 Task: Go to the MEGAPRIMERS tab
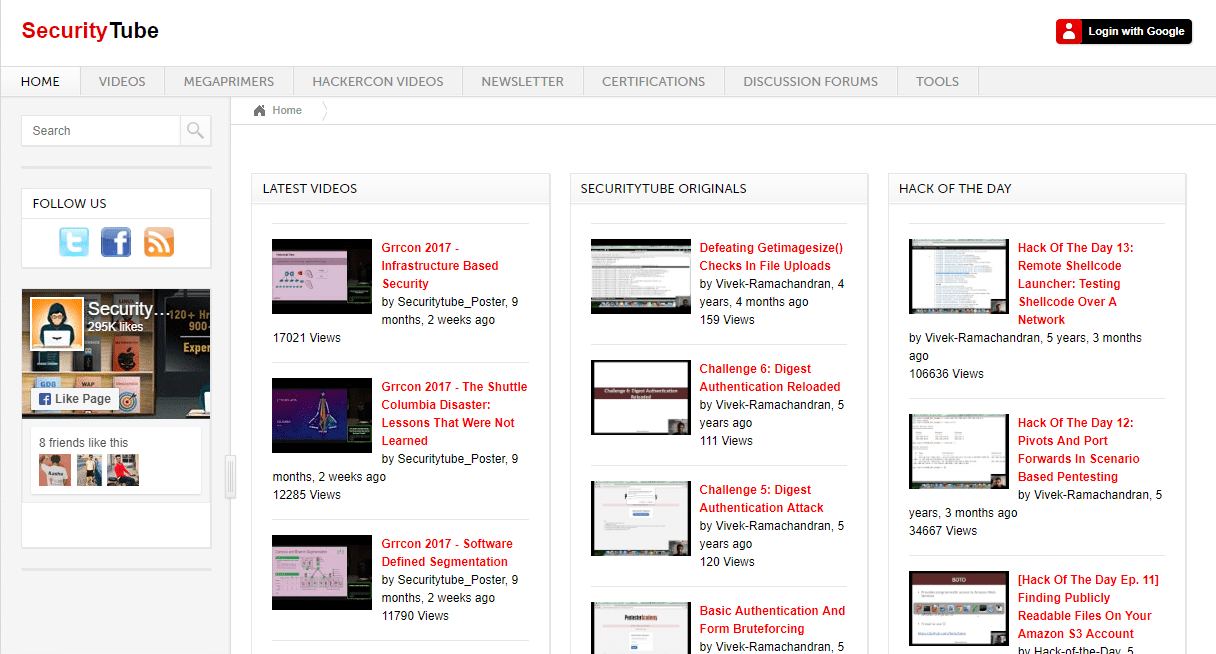229,82
